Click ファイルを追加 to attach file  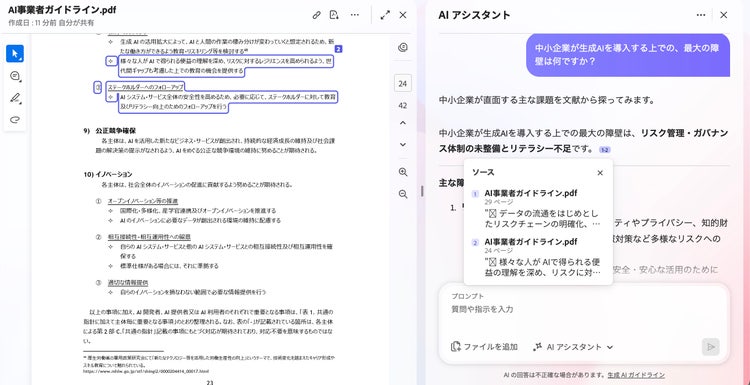coord(484,347)
